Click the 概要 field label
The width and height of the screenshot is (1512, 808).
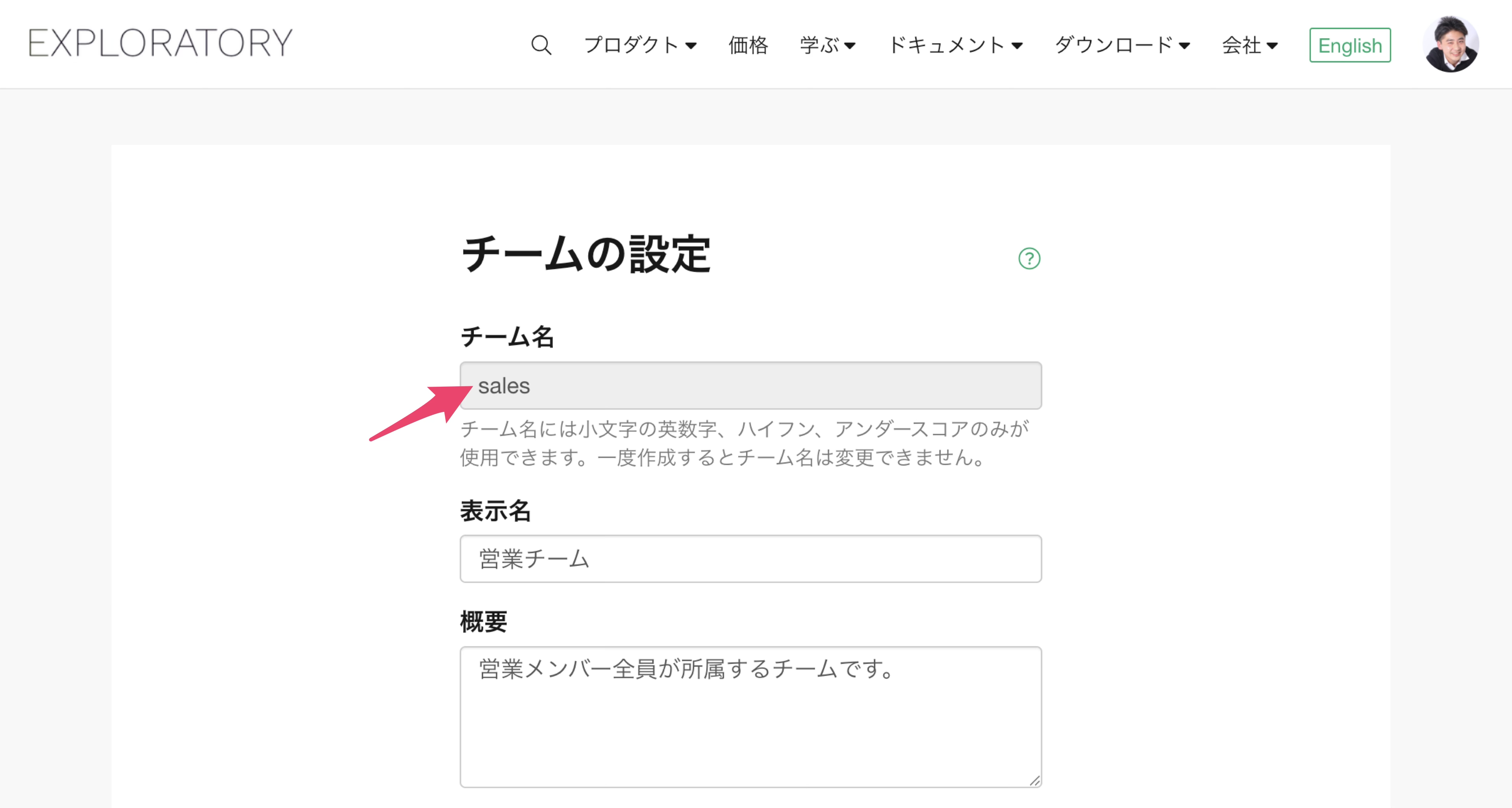point(484,622)
